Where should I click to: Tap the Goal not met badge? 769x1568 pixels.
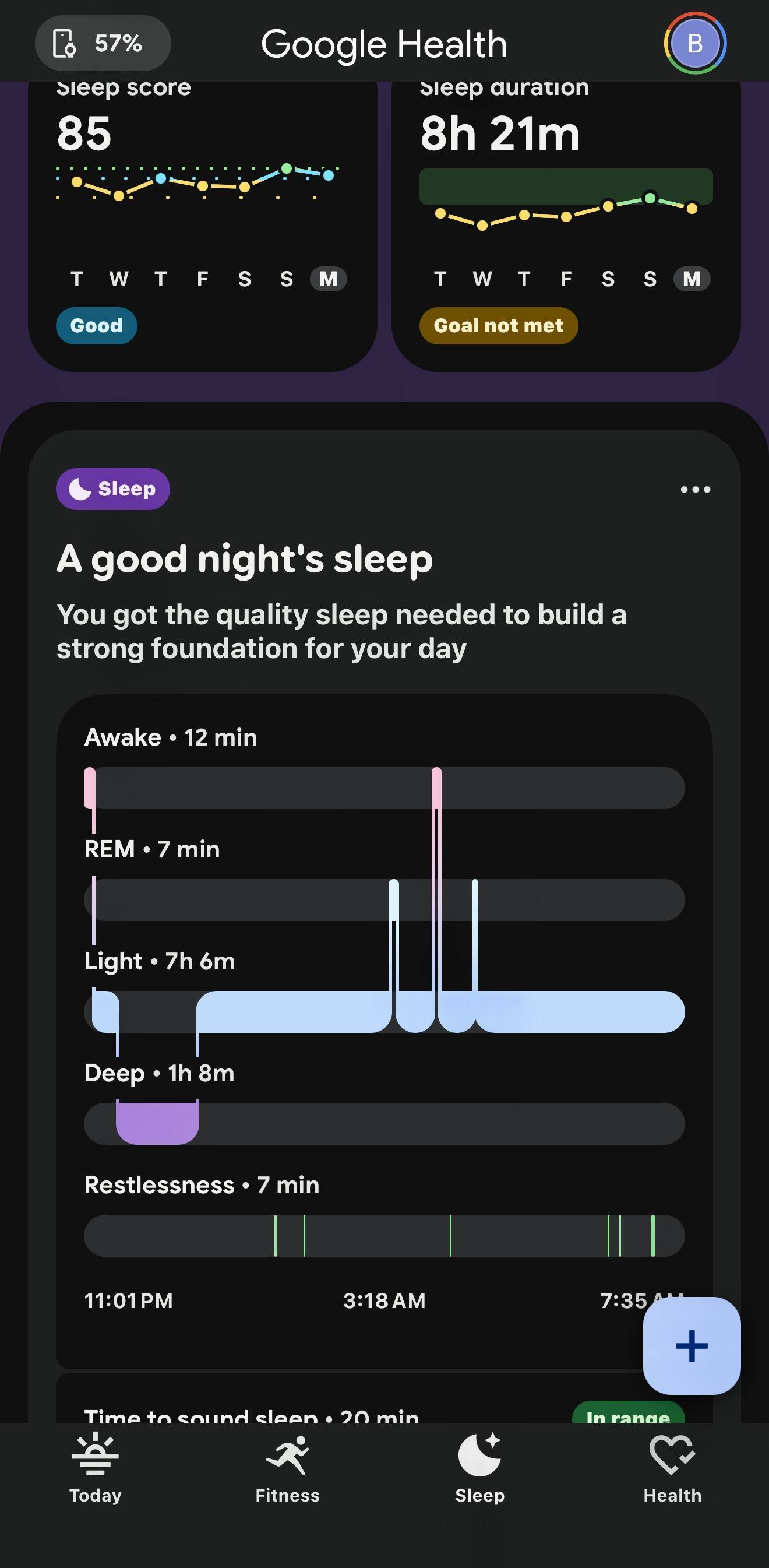click(498, 326)
